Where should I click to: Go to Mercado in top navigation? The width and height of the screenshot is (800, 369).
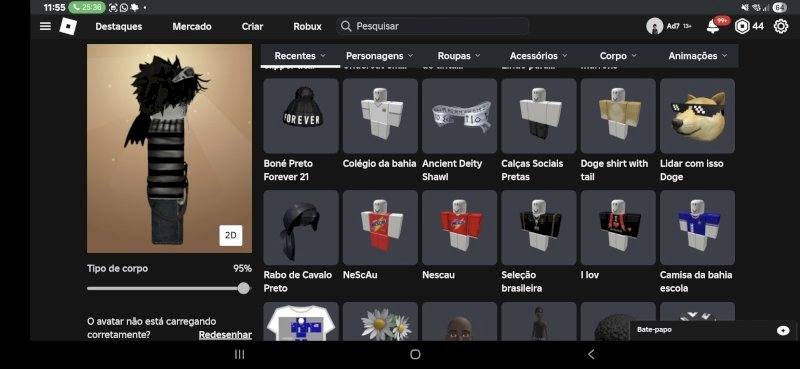[192, 27]
